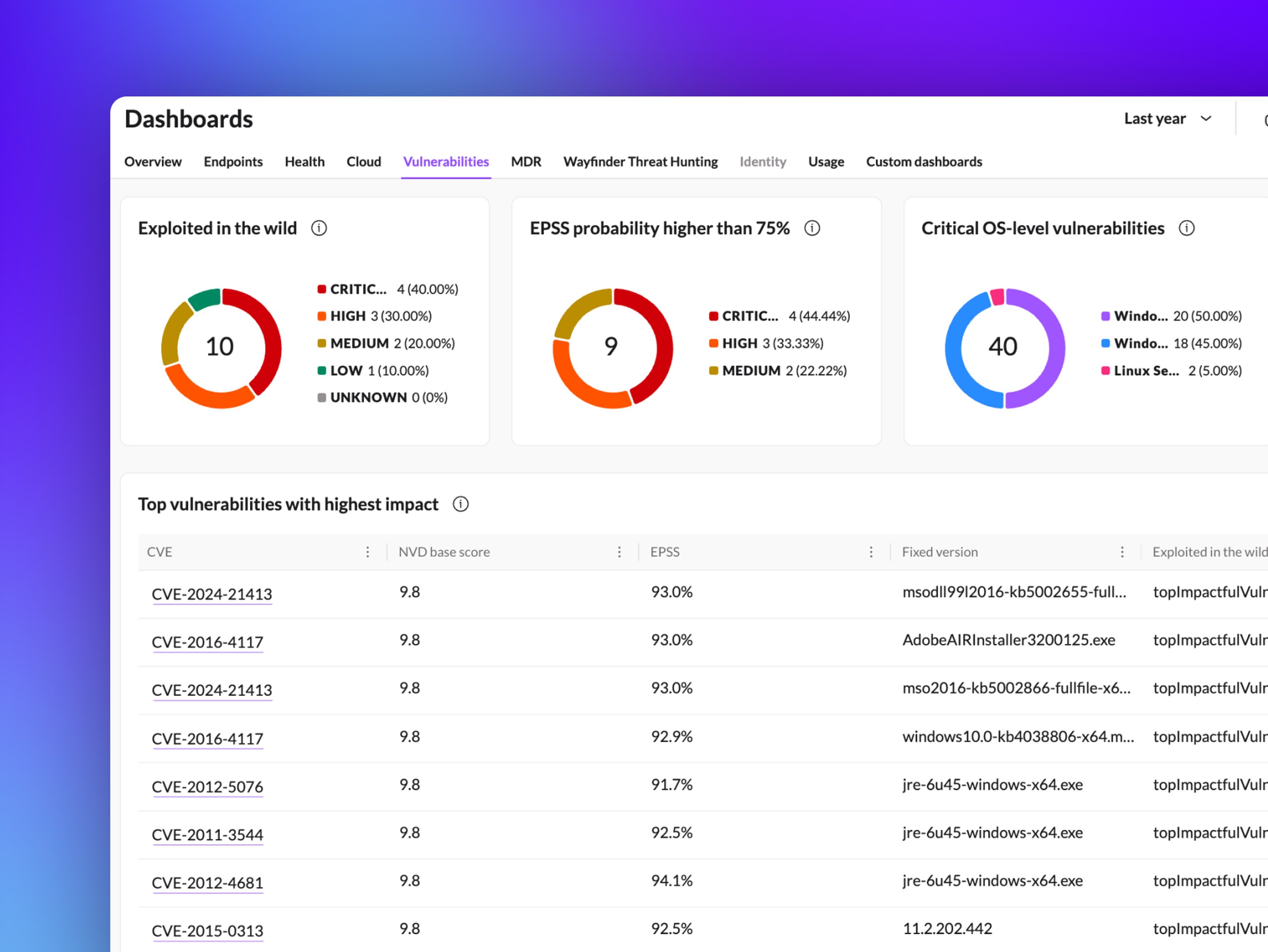
Task: Click AdobeAIRInstaller3200125.exe fixed version cell
Action: [x=1009, y=640]
